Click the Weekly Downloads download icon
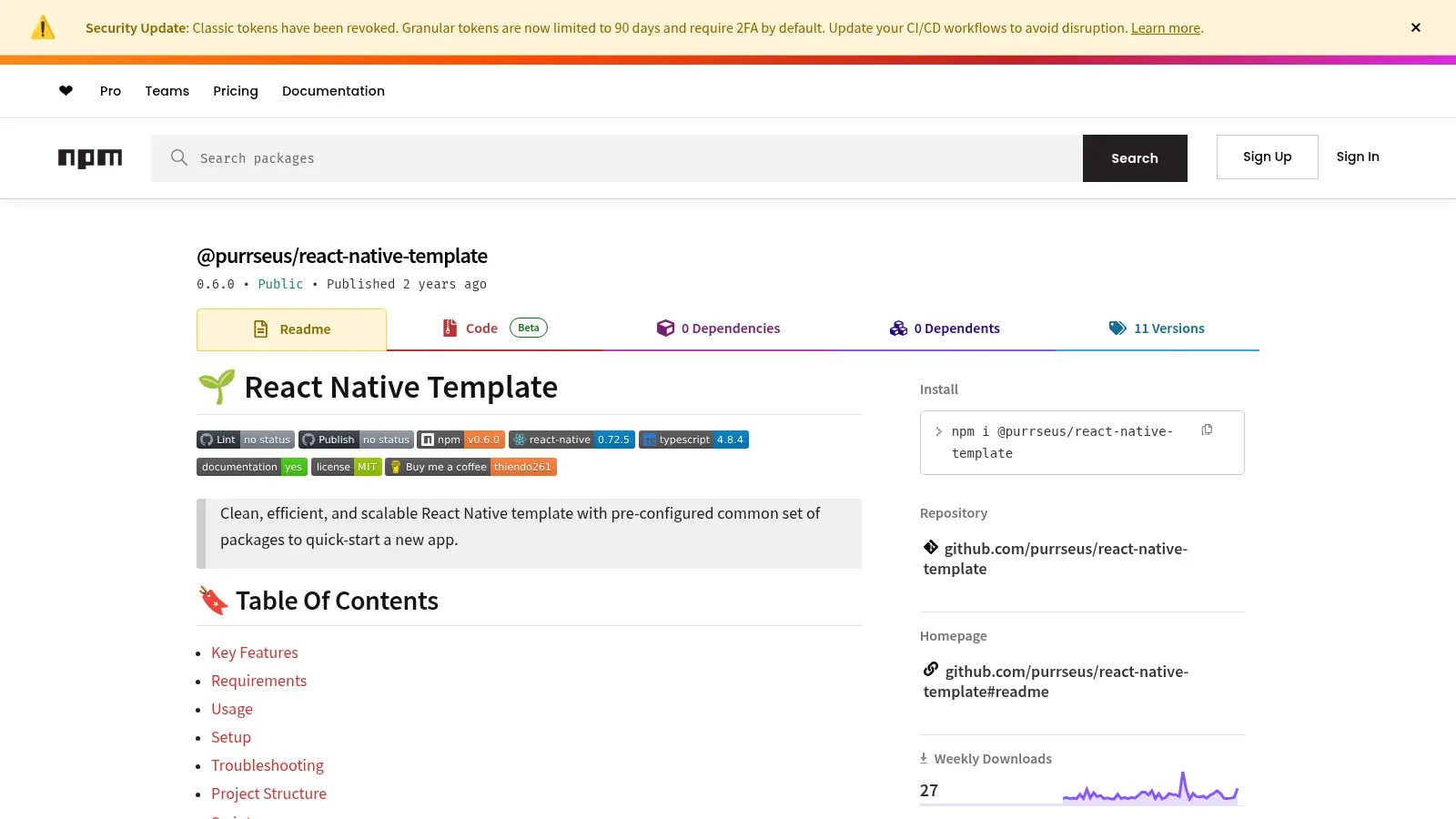 pos(924,758)
